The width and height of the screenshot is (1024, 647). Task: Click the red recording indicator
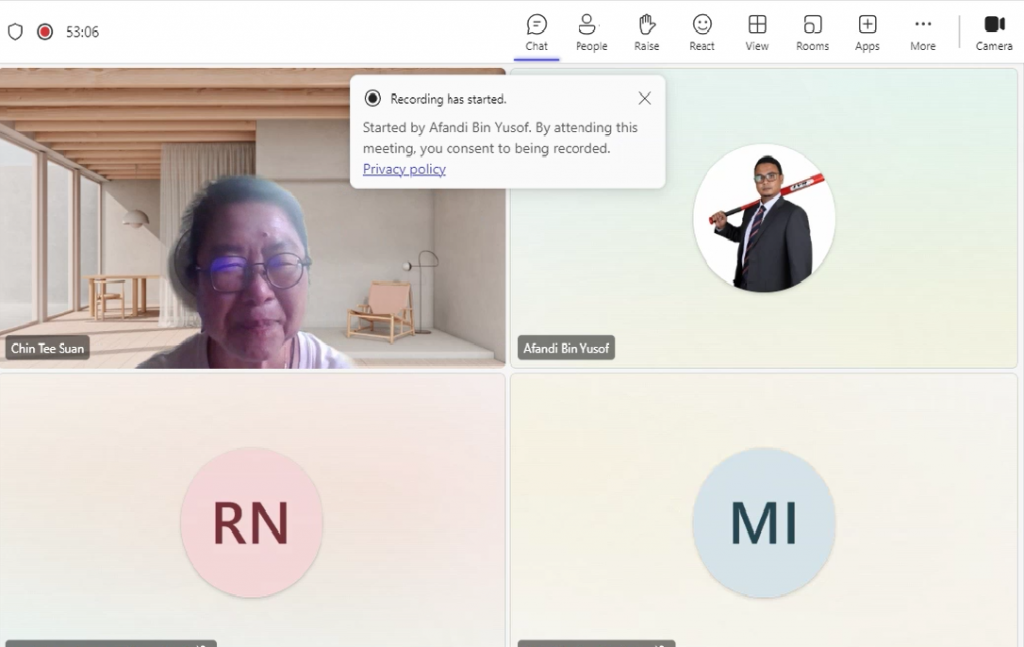pyautogui.click(x=42, y=31)
